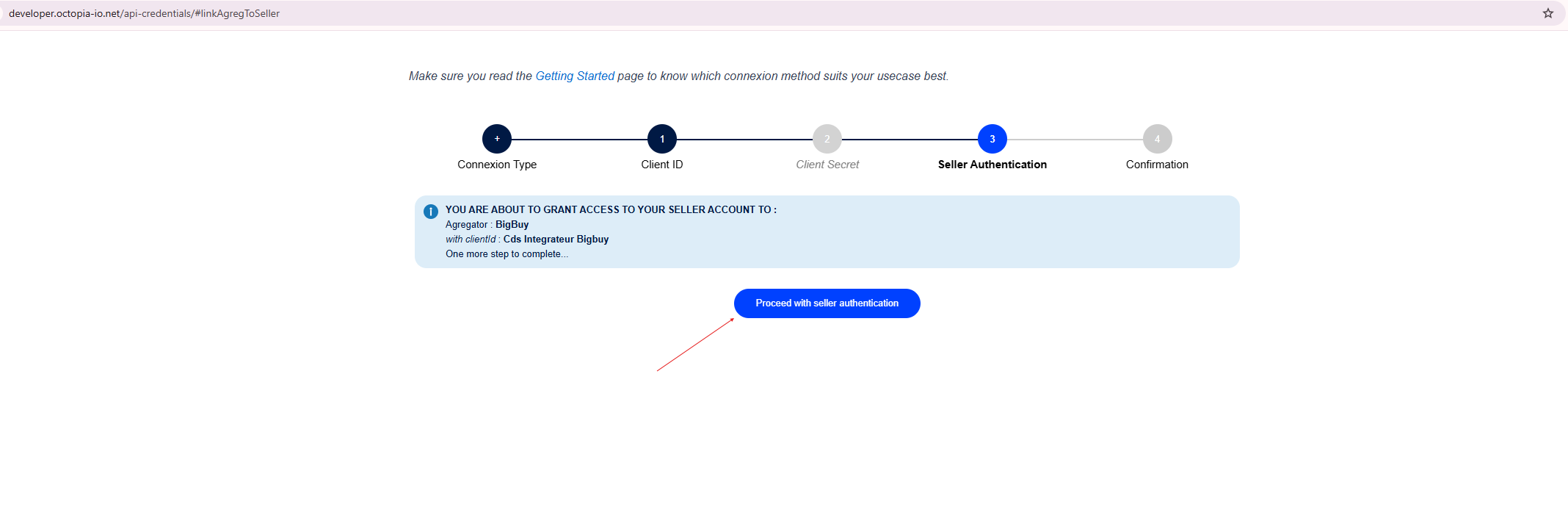
Task: Click the grey step 4 circle
Action: [x=1157, y=139]
